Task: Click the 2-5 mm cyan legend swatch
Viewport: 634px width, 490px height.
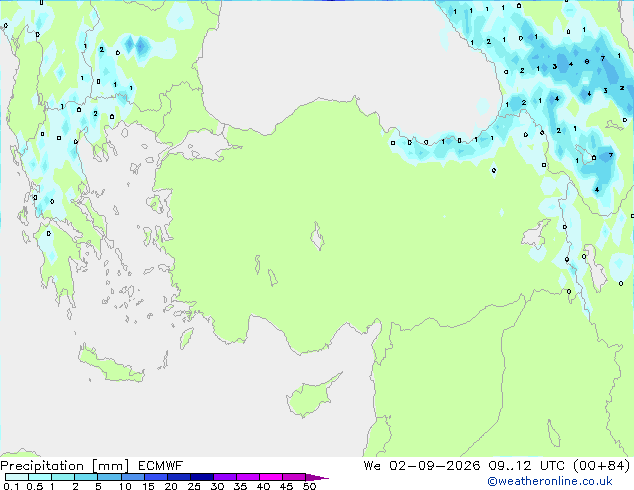Action: [86, 477]
